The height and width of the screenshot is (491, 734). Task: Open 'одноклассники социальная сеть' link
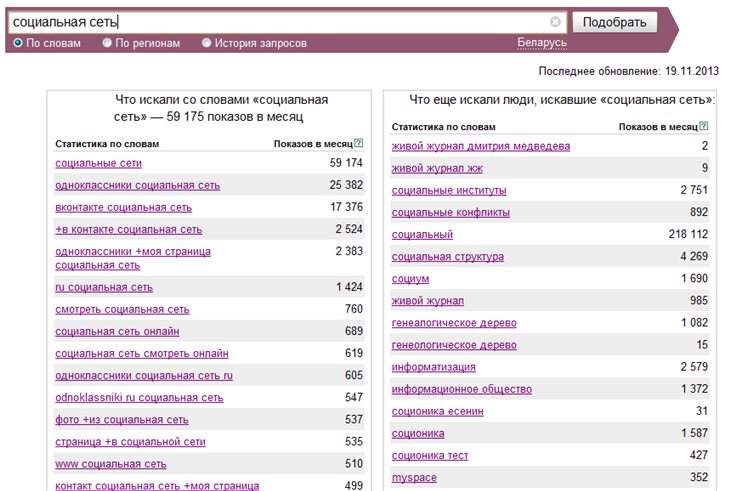pyautogui.click(x=138, y=185)
